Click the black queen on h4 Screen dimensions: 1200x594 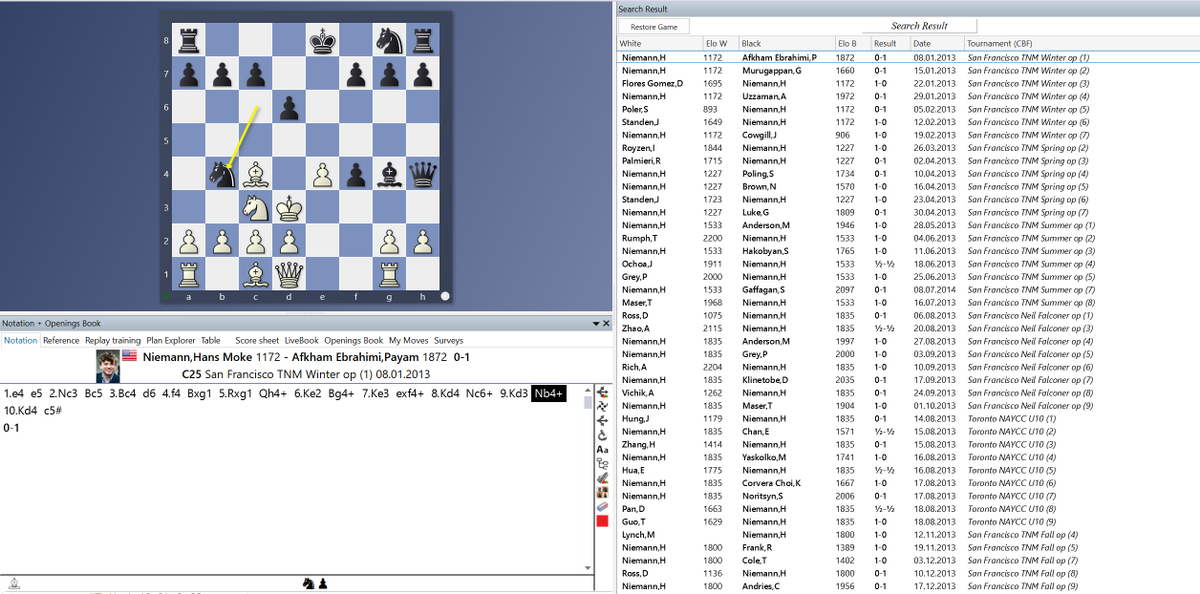point(425,175)
